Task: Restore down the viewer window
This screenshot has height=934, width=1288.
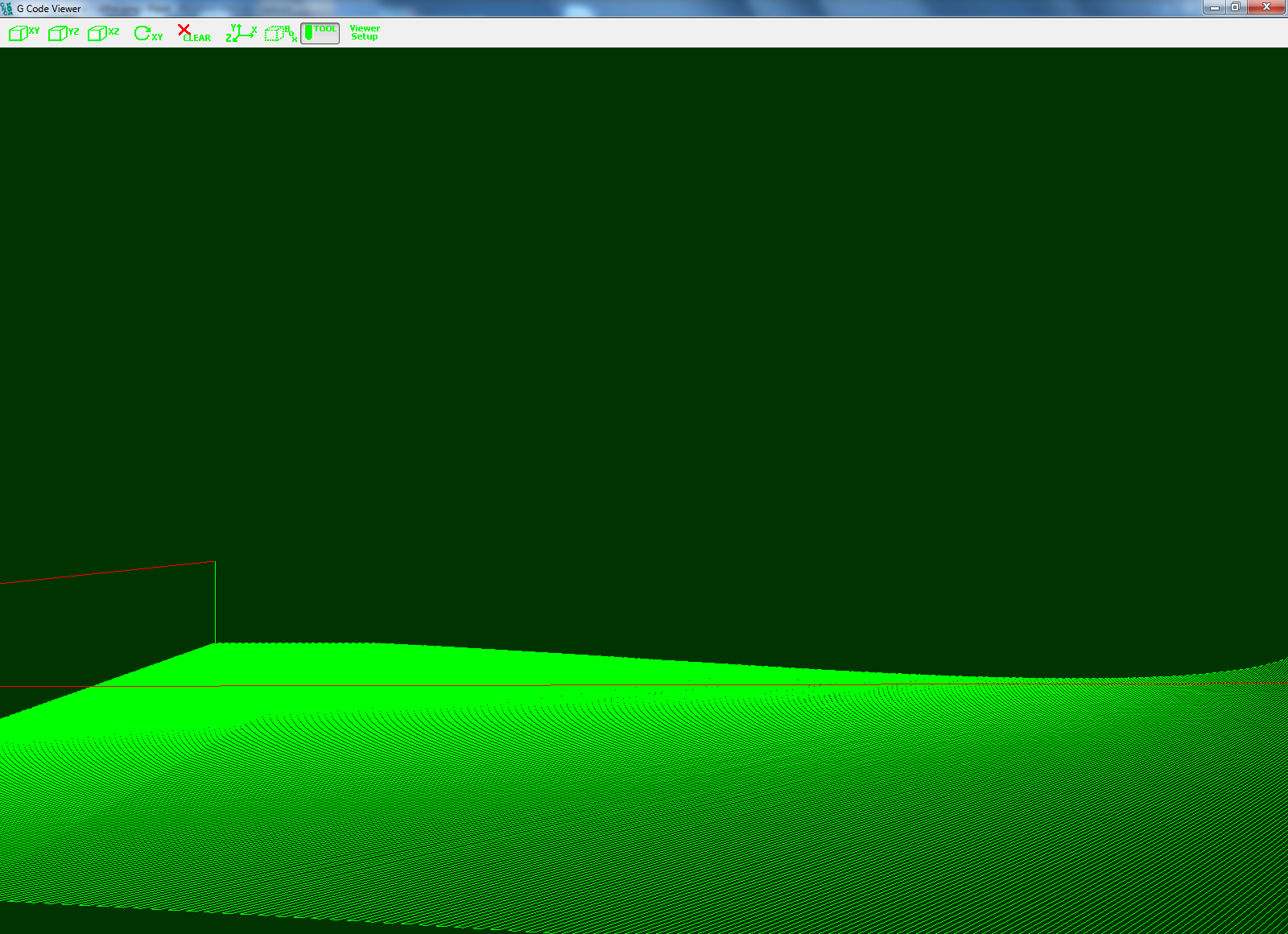Action: coord(1236,7)
